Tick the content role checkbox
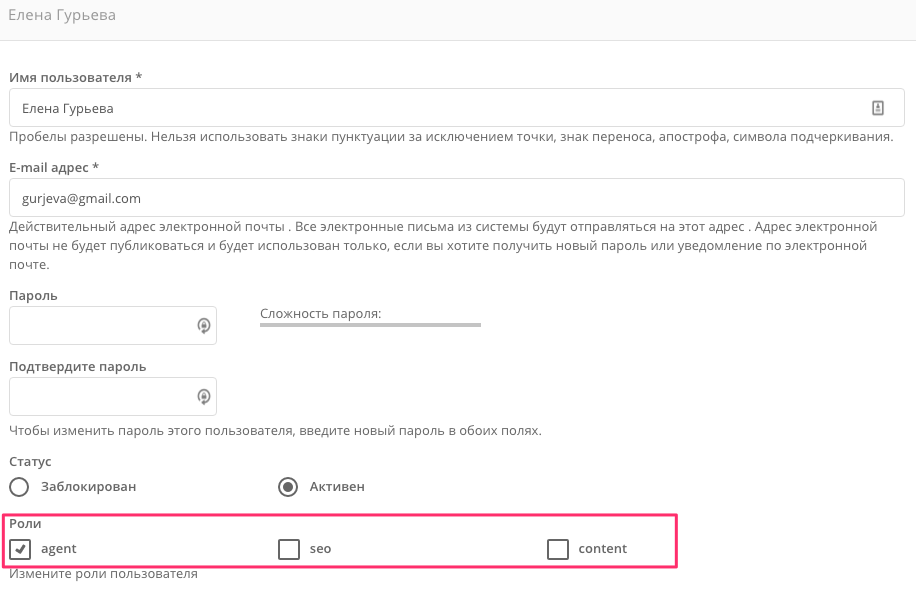The width and height of the screenshot is (916, 593). tap(557, 549)
